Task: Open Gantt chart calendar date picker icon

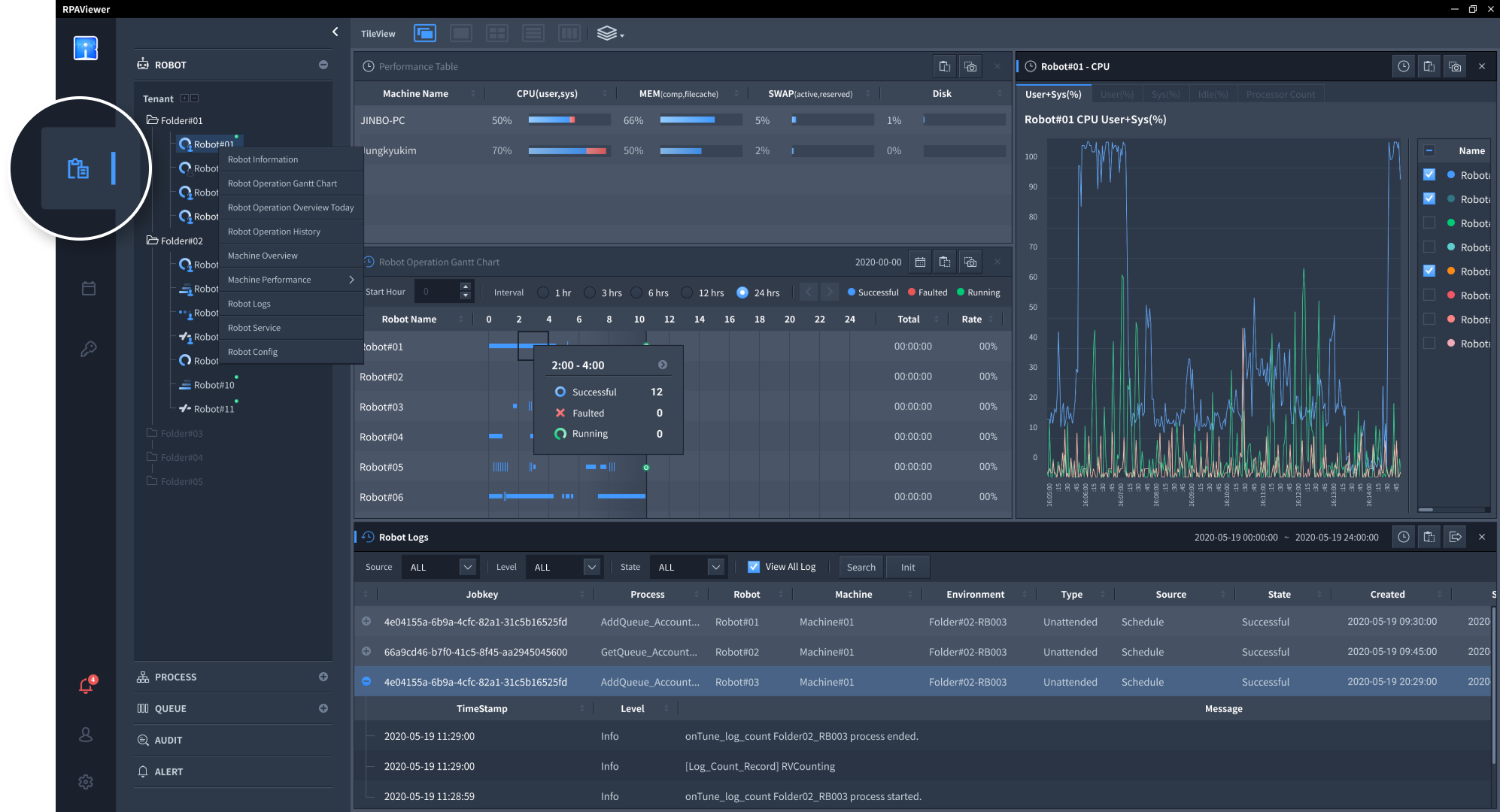Action: (x=920, y=262)
